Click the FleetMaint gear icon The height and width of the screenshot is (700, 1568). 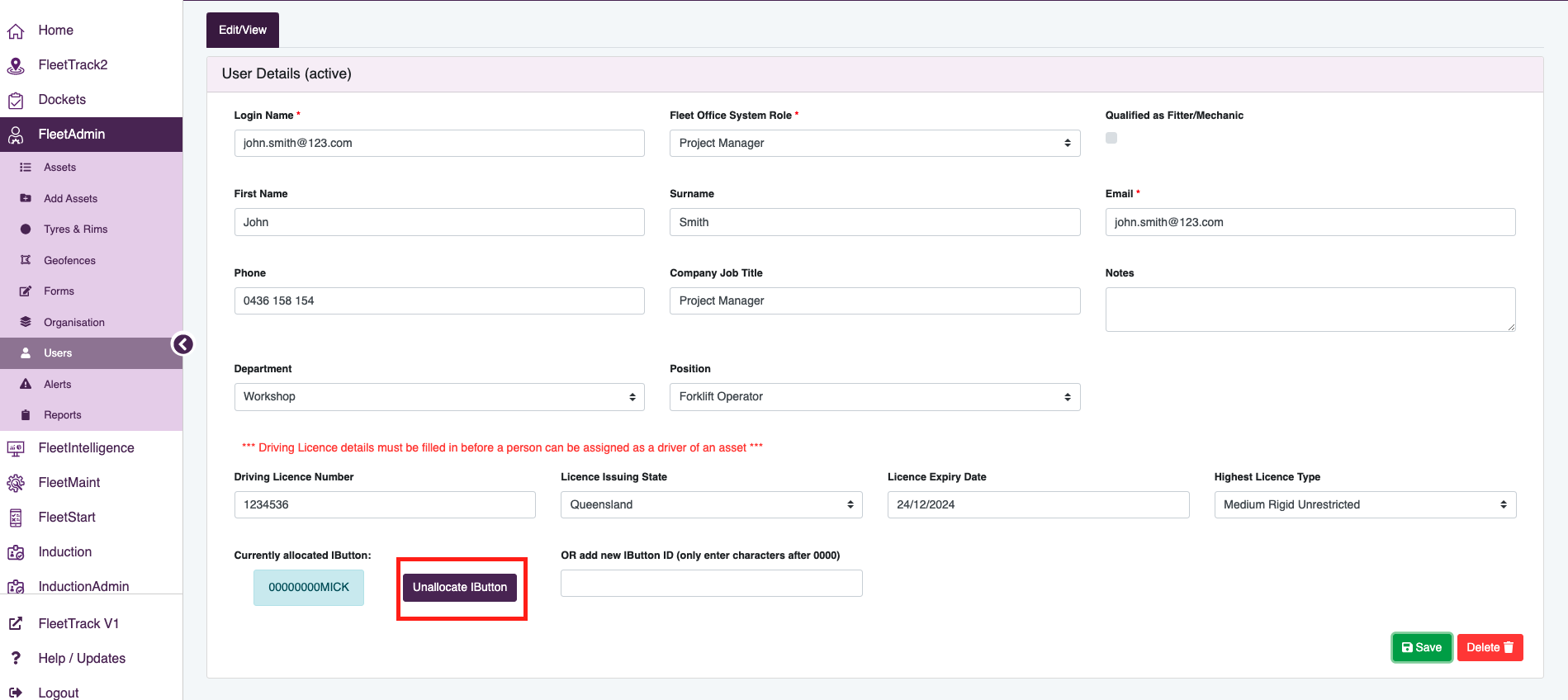[x=16, y=483]
